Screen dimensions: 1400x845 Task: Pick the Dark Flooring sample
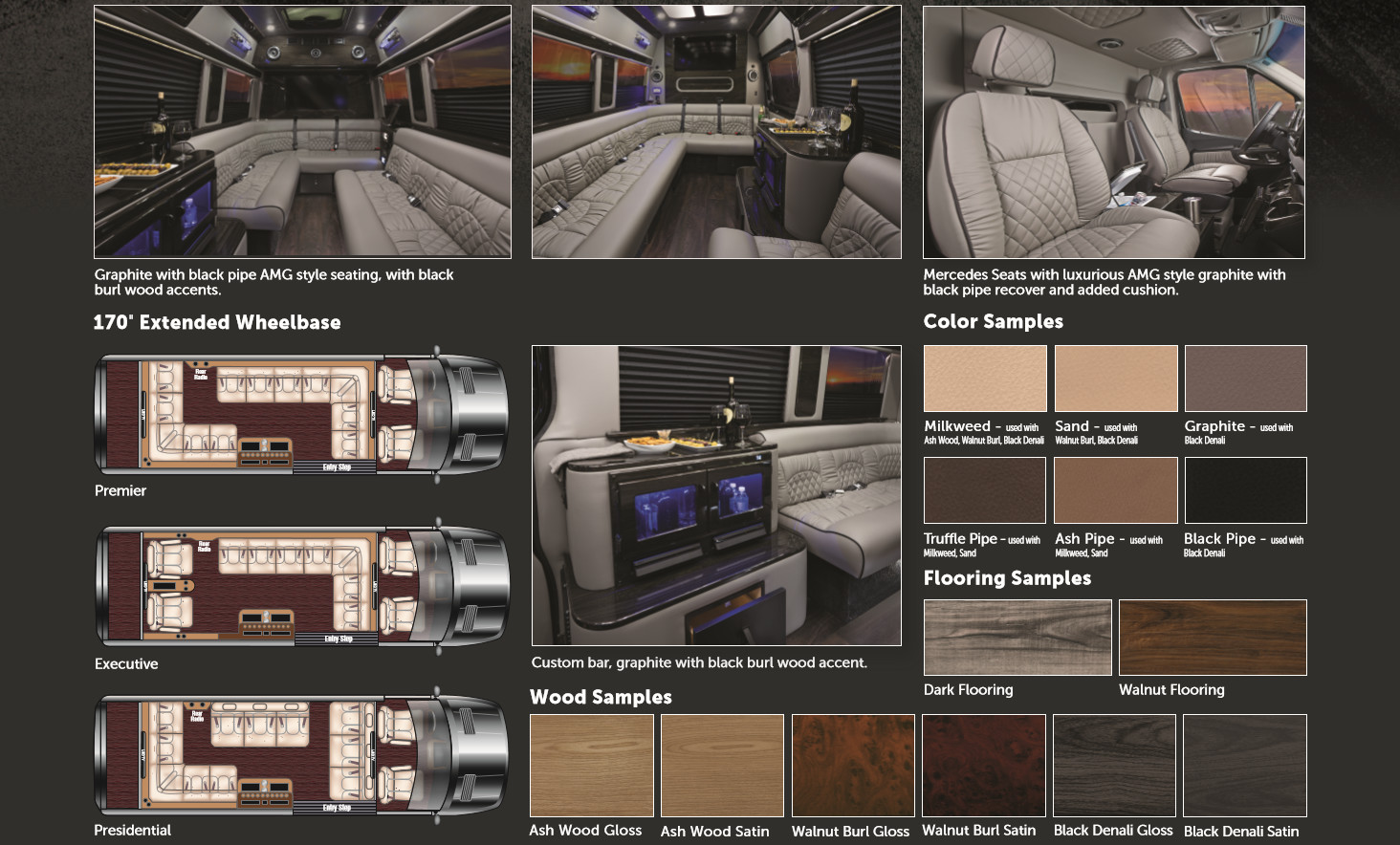pos(1016,637)
